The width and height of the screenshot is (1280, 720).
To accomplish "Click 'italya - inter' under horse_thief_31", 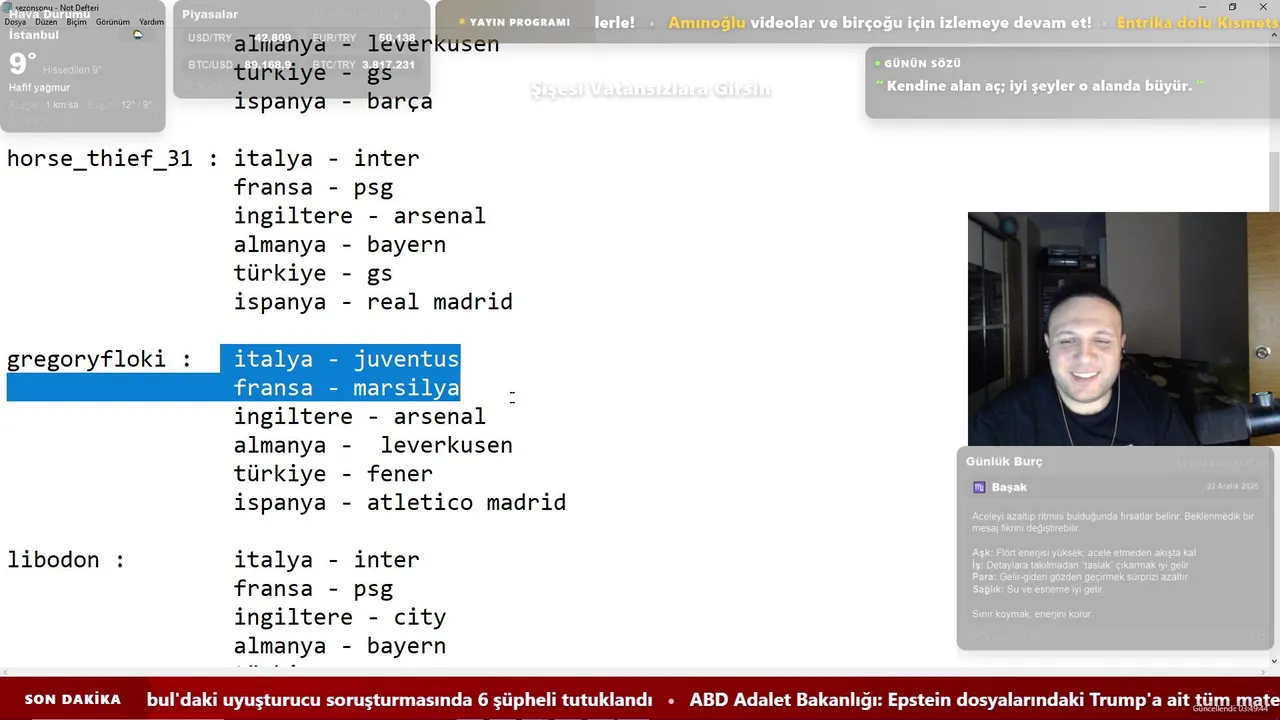I will point(326,159).
